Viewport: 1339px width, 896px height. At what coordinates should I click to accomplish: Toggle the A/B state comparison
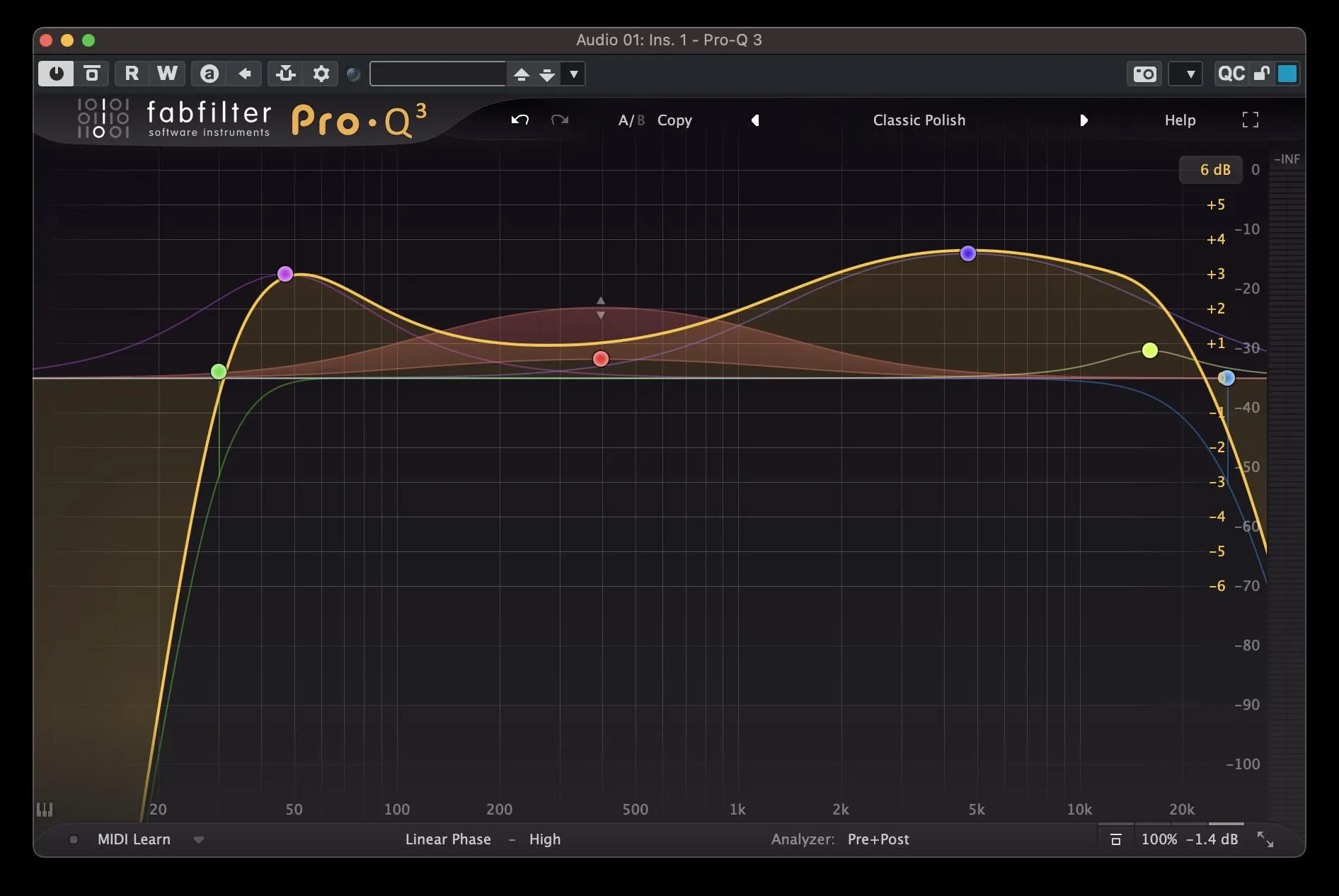[631, 120]
